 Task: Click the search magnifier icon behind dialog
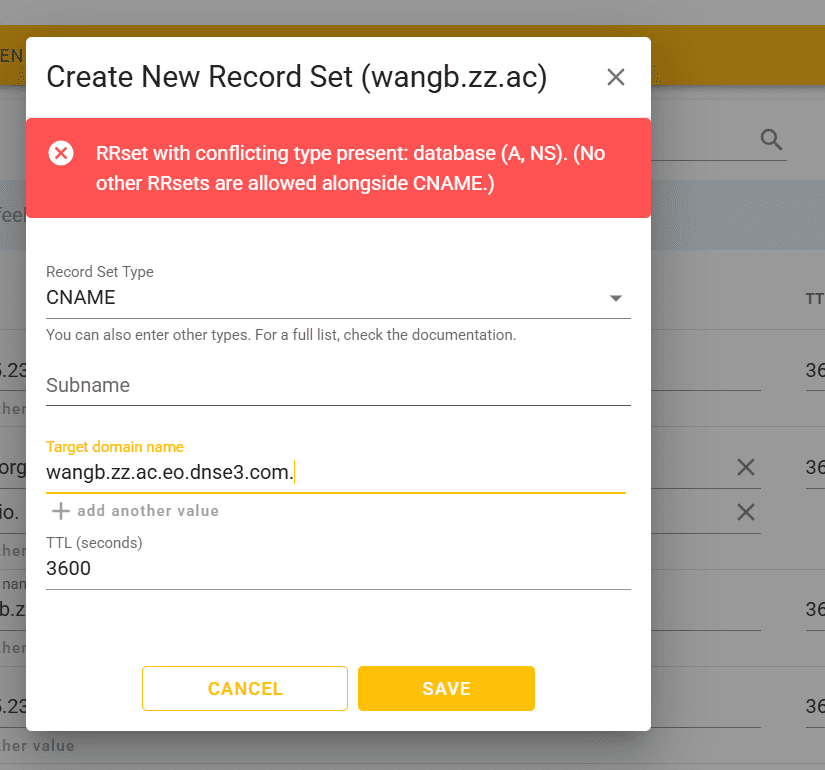pyautogui.click(x=771, y=140)
